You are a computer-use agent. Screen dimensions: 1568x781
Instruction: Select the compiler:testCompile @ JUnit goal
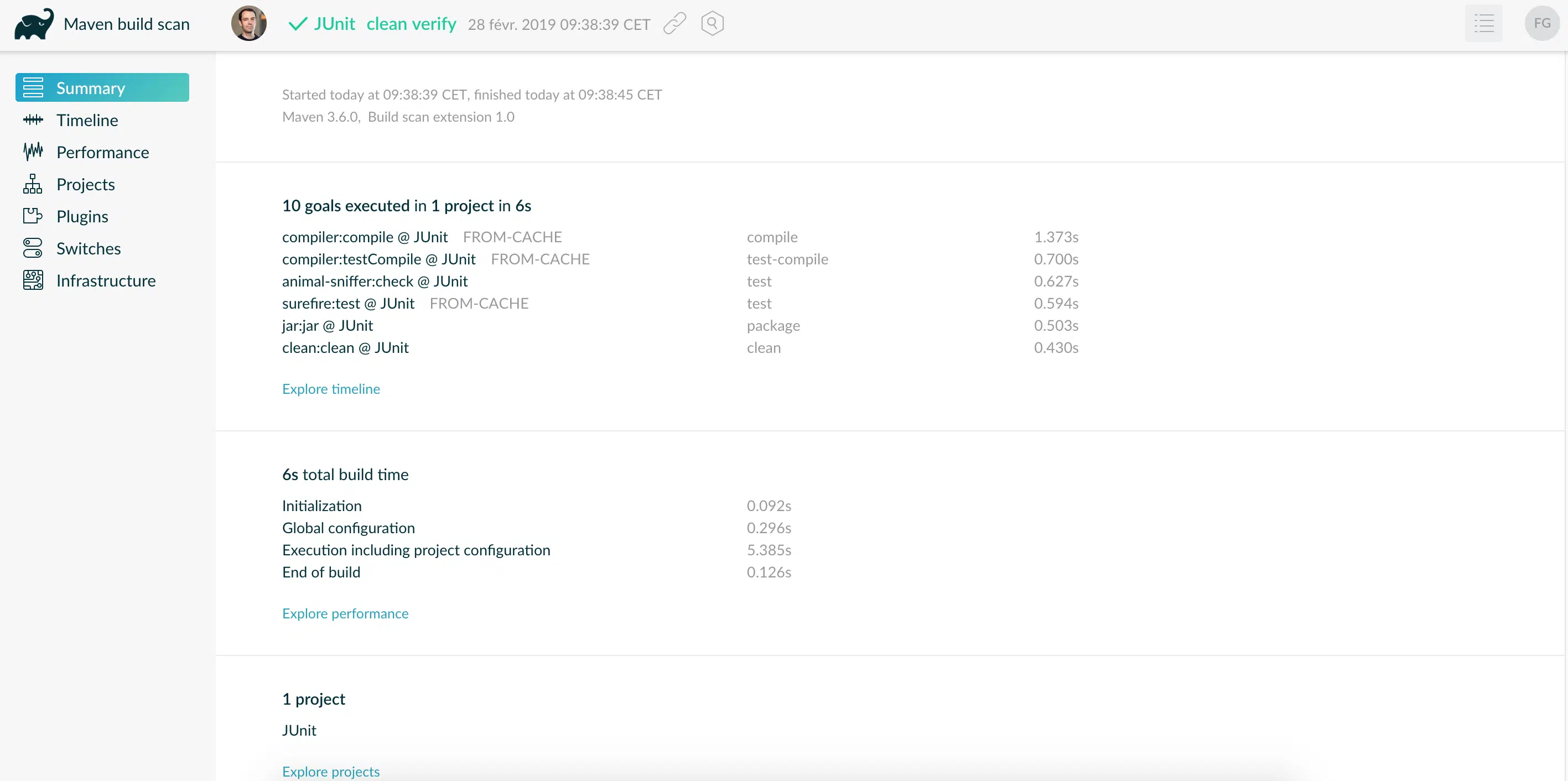pos(378,259)
